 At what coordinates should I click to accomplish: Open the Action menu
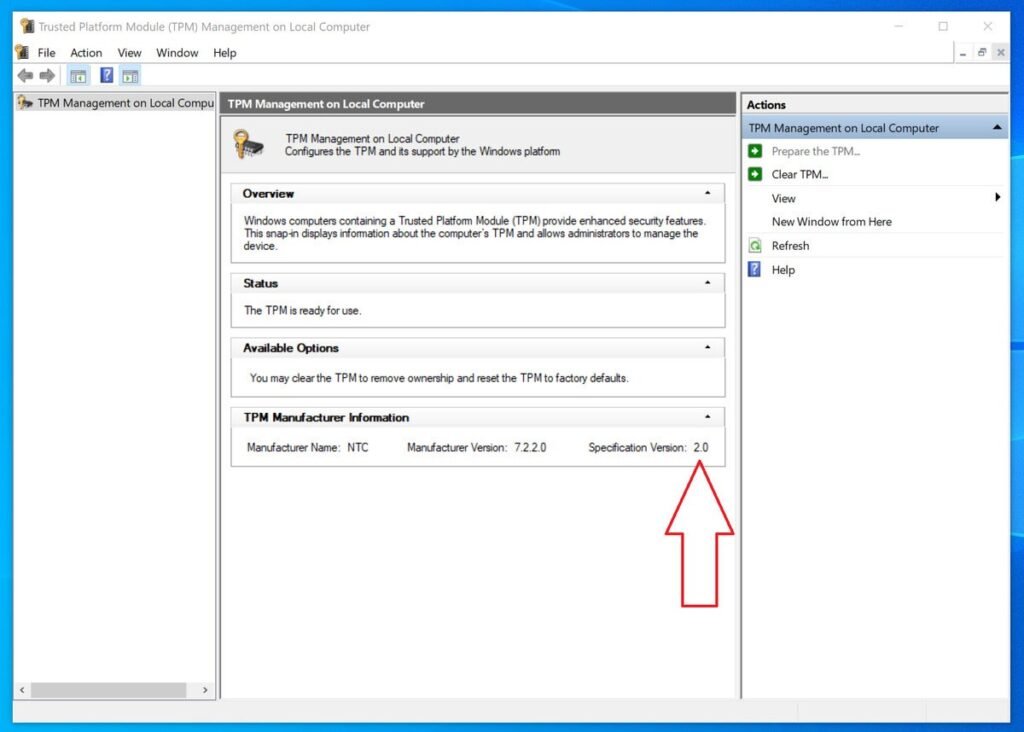[86, 52]
